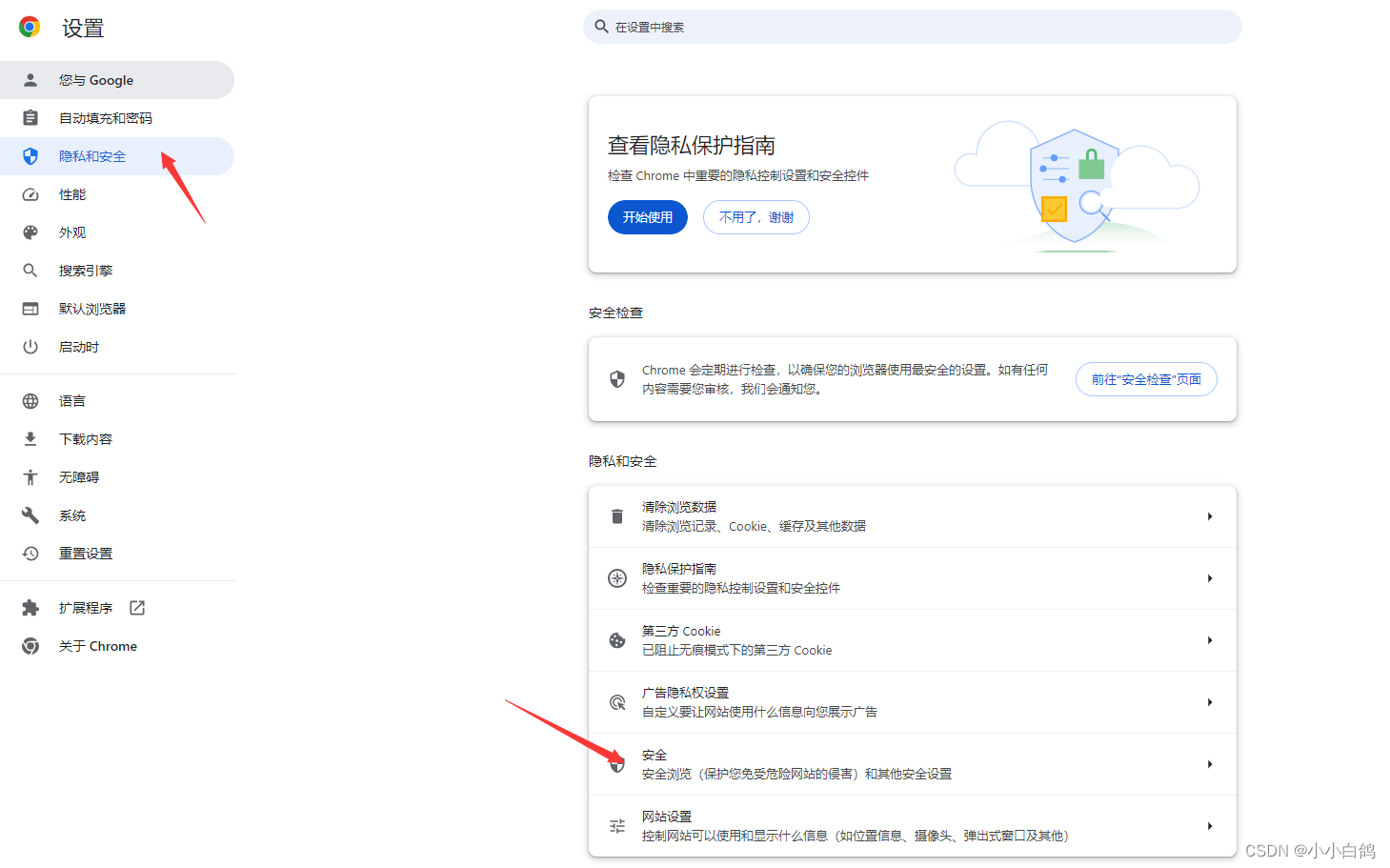Go to 下载内容 settings
The width and height of the screenshot is (1390, 868).
[x=116, y=439]
